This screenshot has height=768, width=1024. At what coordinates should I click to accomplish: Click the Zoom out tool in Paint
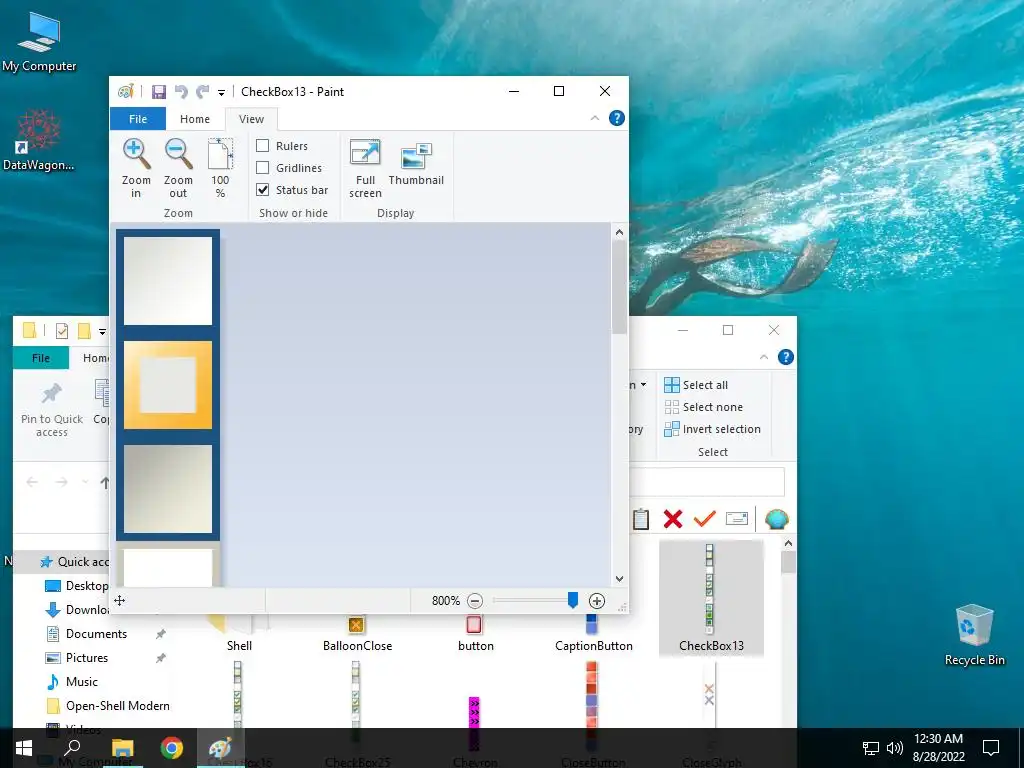[x=178, y=168]
